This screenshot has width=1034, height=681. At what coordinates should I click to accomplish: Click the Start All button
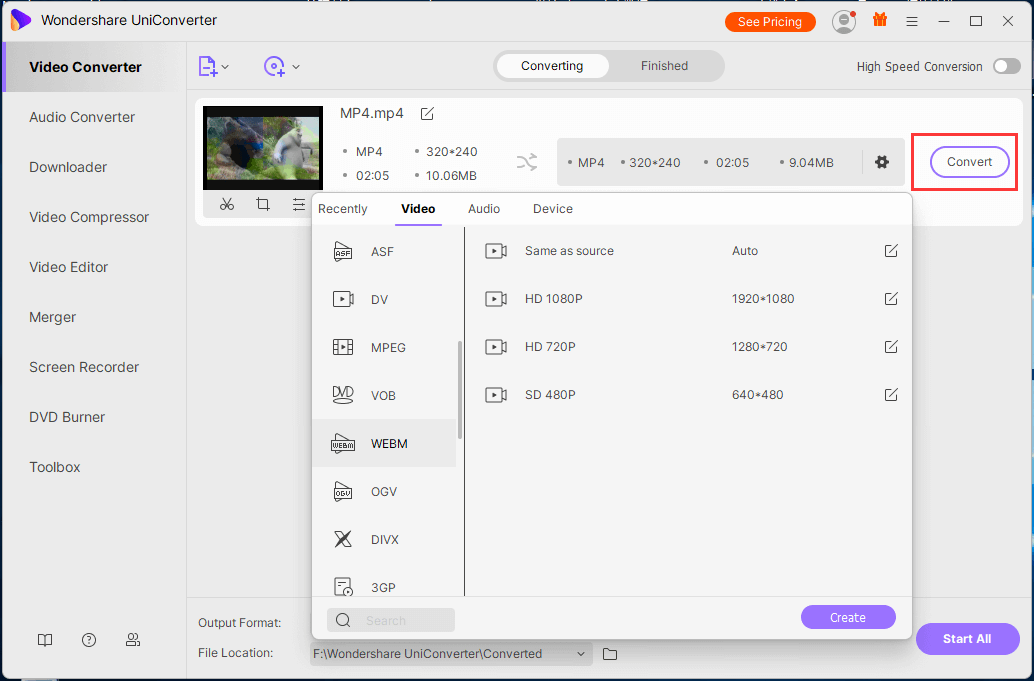click(x=967, y=639)
